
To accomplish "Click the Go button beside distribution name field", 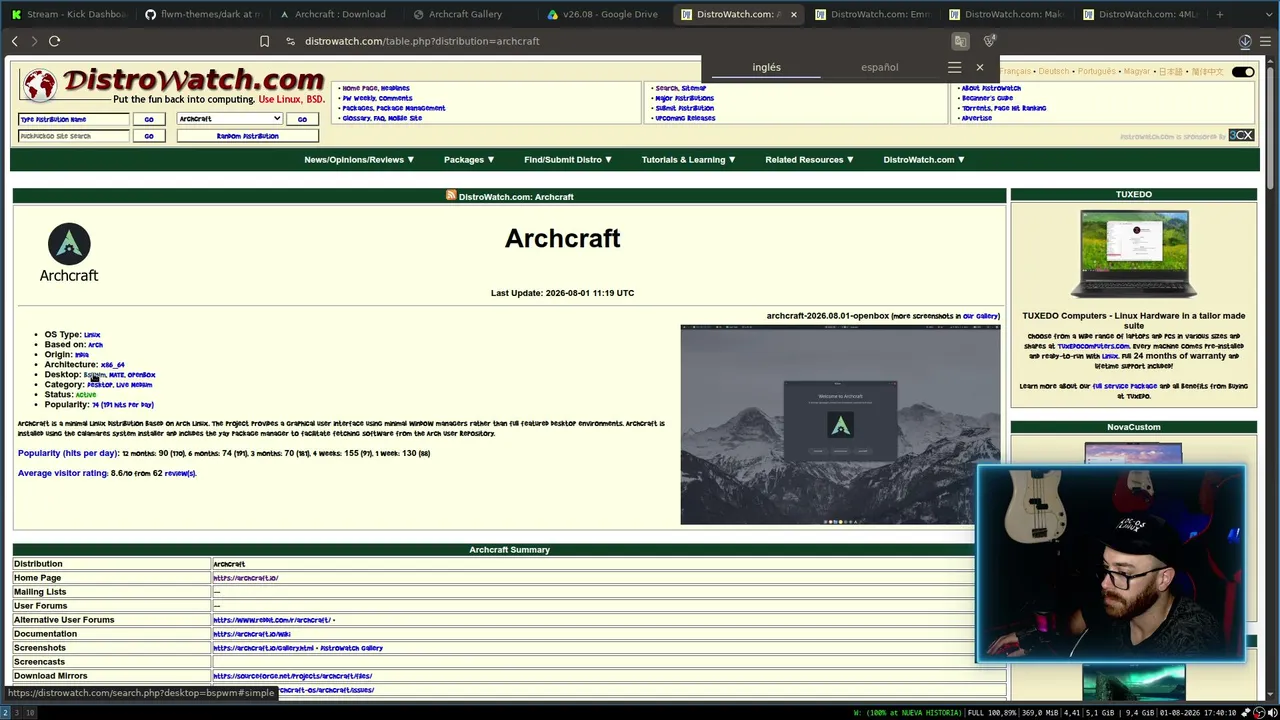I will (149, 119).
